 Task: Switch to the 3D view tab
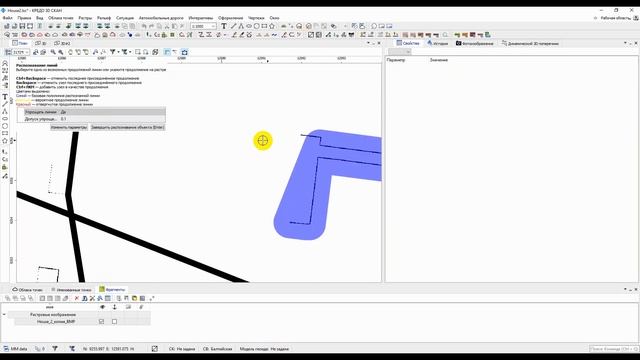pos(41,43)
